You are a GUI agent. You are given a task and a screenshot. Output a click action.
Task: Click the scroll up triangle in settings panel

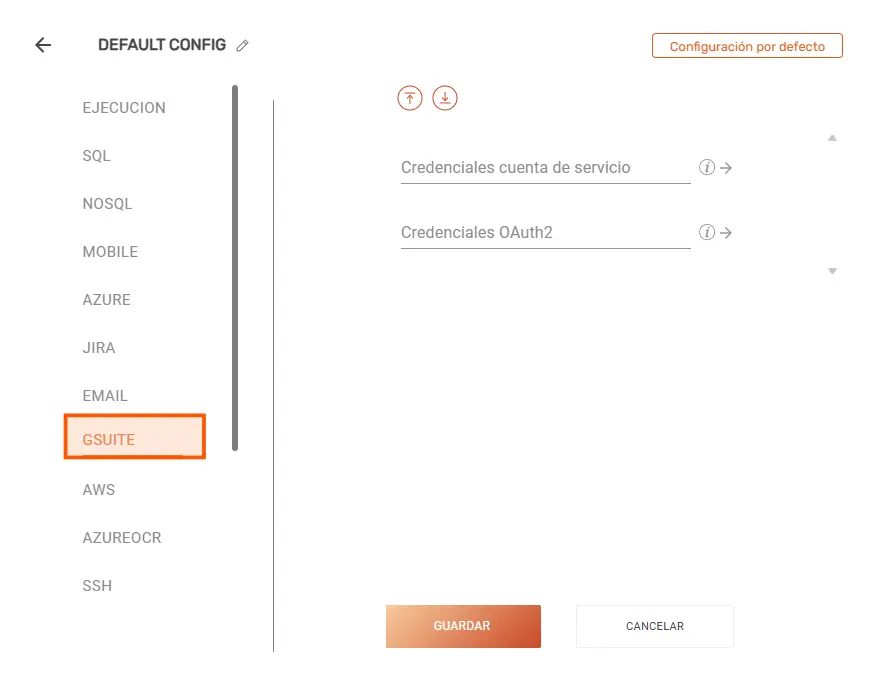tap(832, 138)
